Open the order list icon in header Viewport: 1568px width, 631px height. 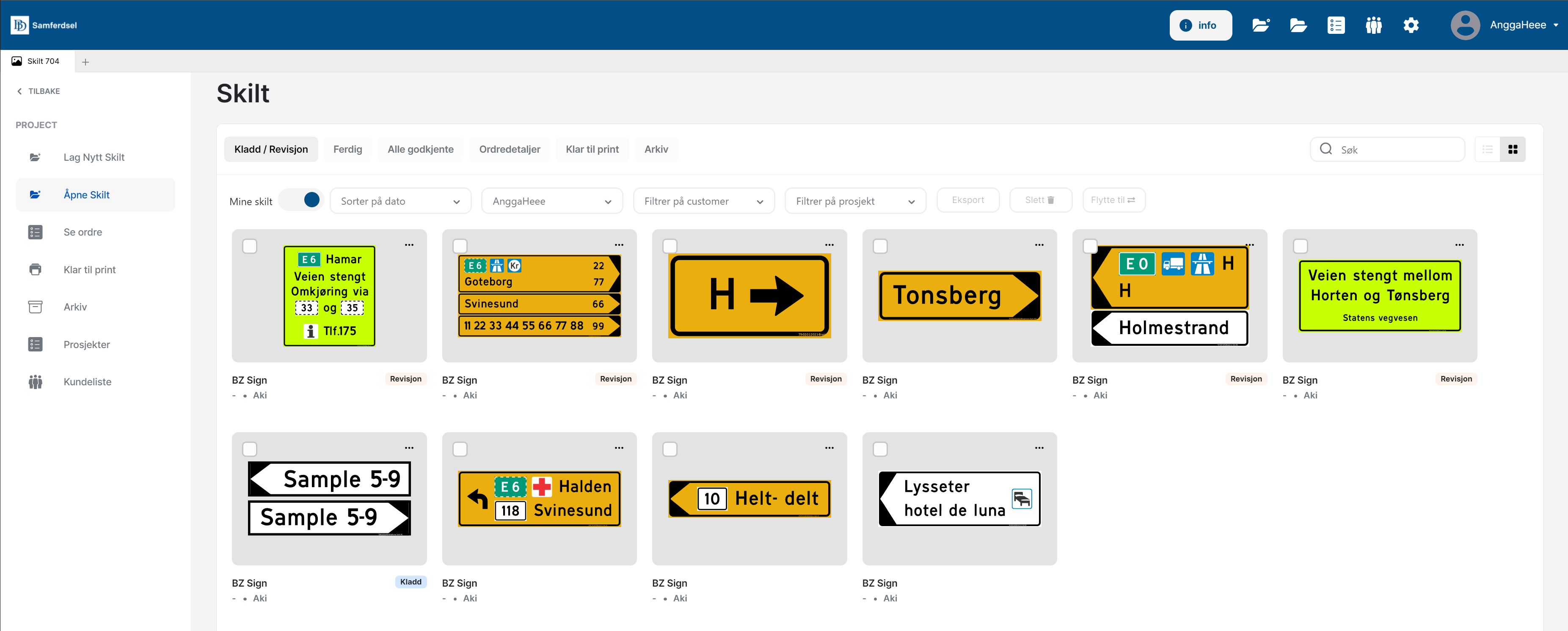pos(1336,25)
